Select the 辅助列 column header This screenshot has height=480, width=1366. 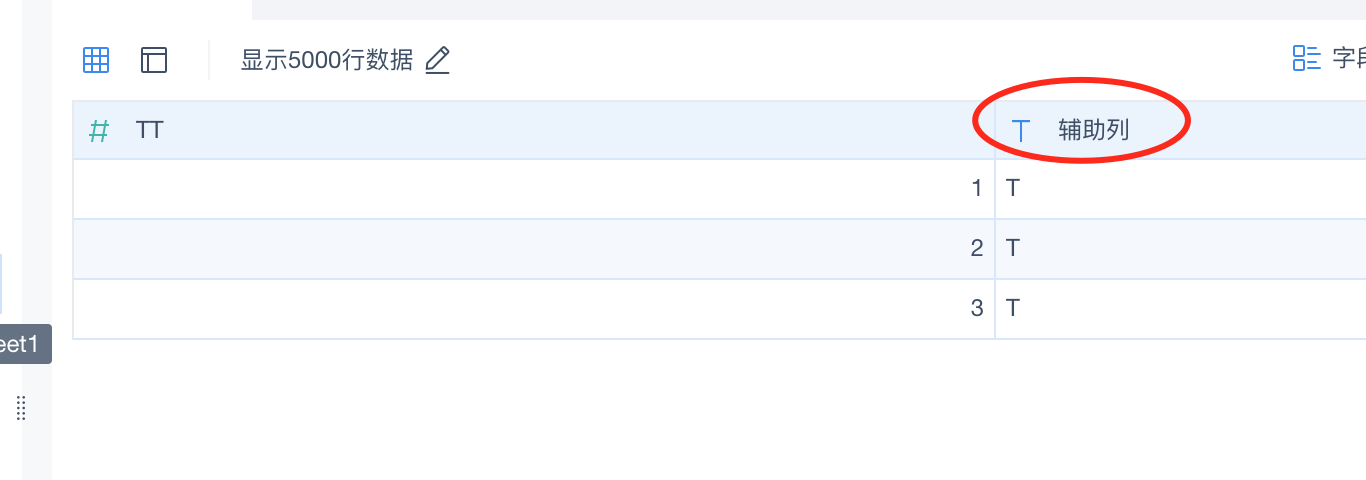point(1181,130)
